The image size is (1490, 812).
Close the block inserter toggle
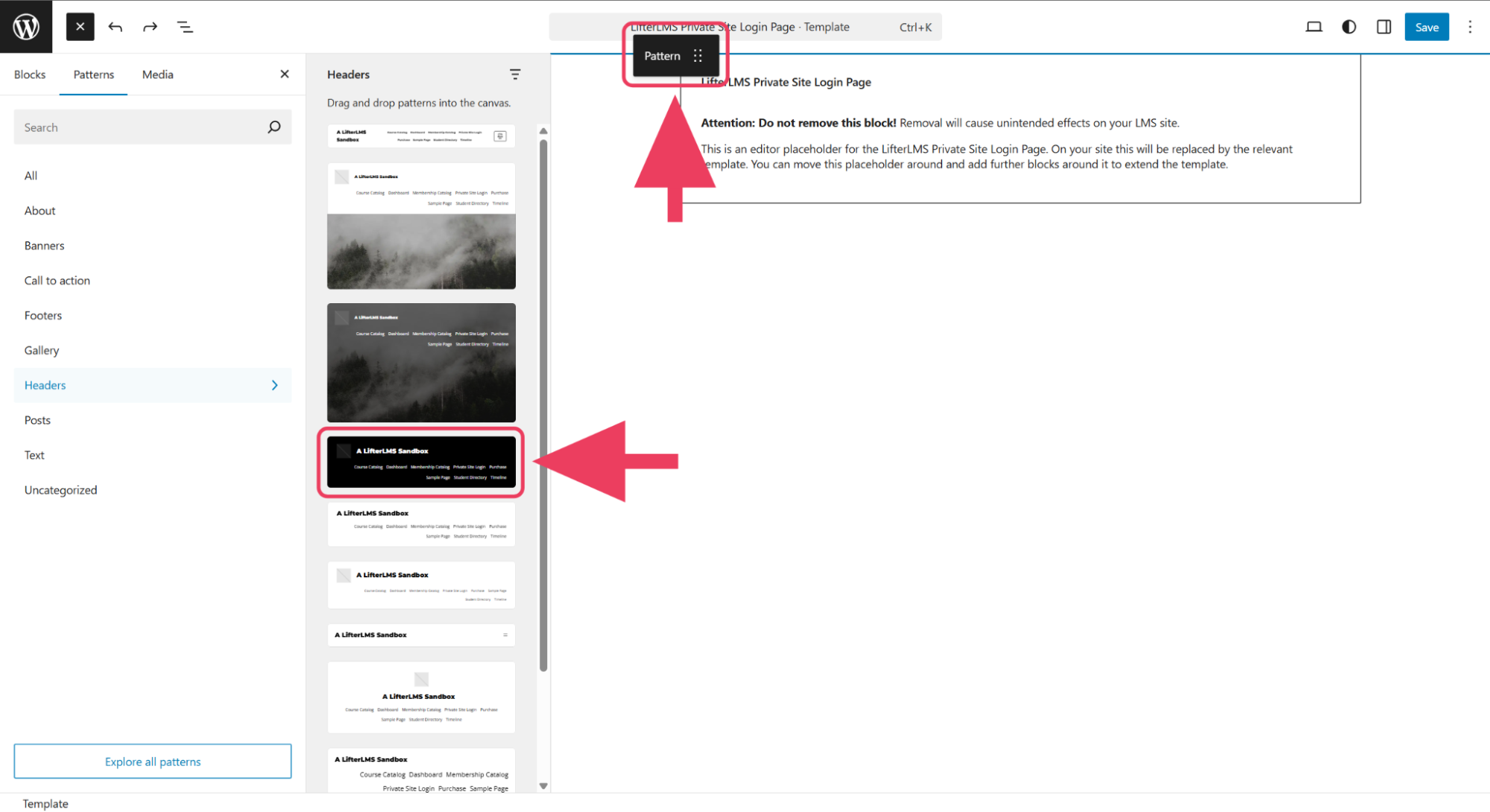tap(80, 27)
